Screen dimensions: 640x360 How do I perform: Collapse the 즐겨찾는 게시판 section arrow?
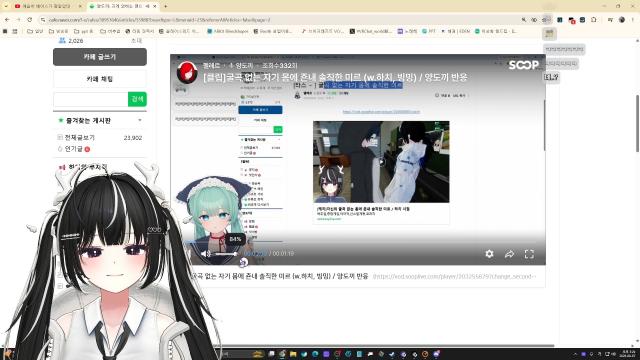click(x=140, y=120)
